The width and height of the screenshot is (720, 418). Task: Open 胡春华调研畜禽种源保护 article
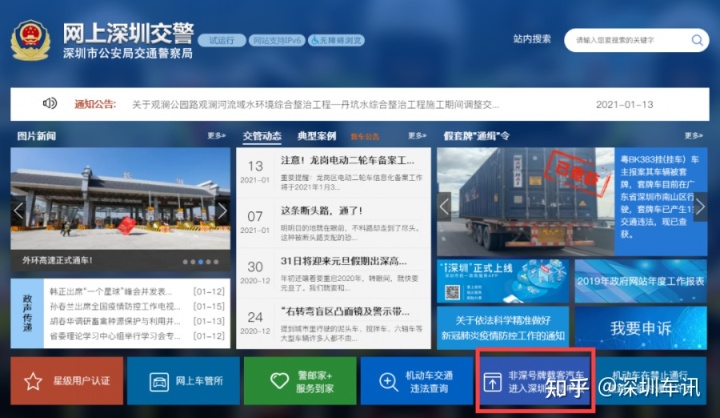(x=115, y=321)
